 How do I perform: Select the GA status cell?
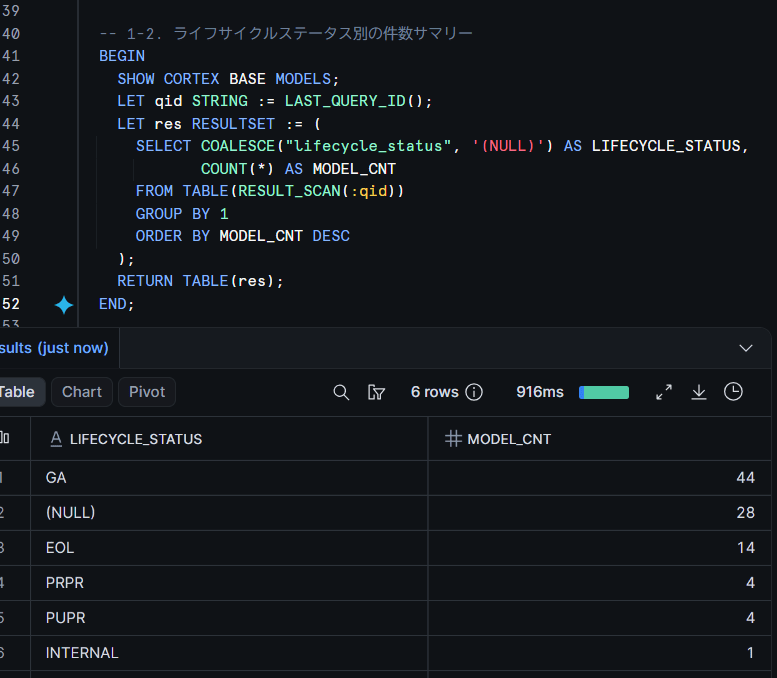(x=229, y=478)
